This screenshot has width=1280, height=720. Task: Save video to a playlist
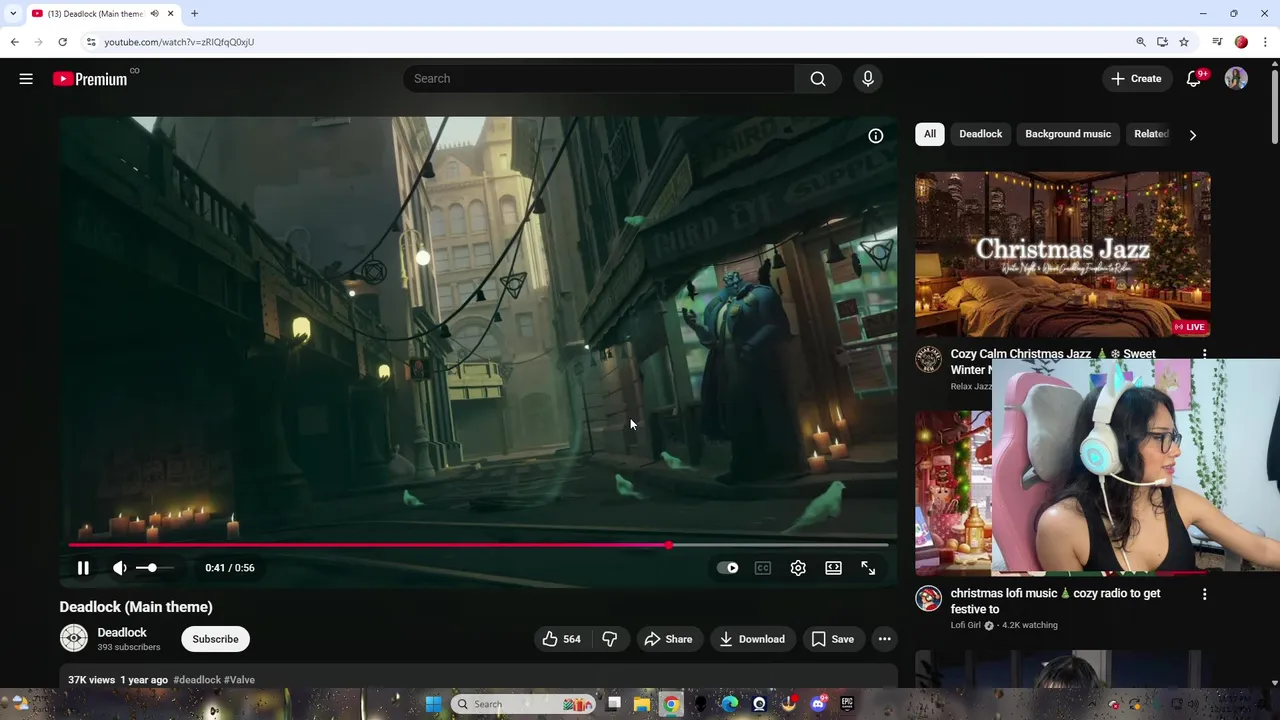[833, 639]
